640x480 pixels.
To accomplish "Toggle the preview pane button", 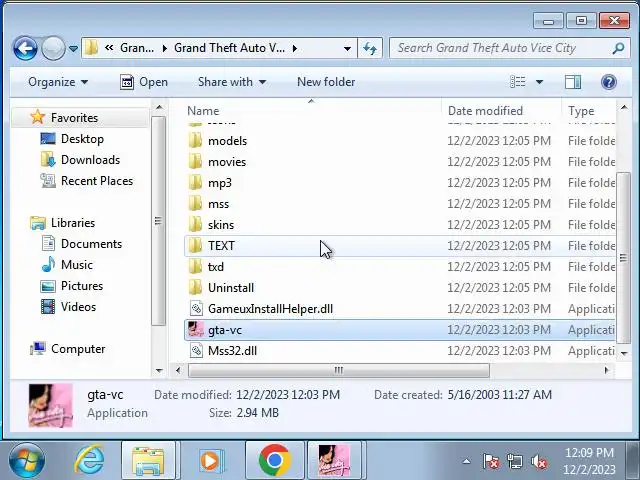I will (573, 82).
